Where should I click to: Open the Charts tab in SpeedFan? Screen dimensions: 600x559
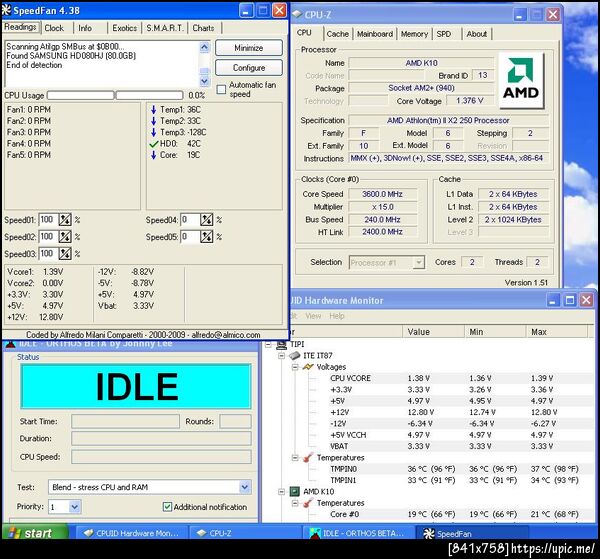click(x=203, y=28)
